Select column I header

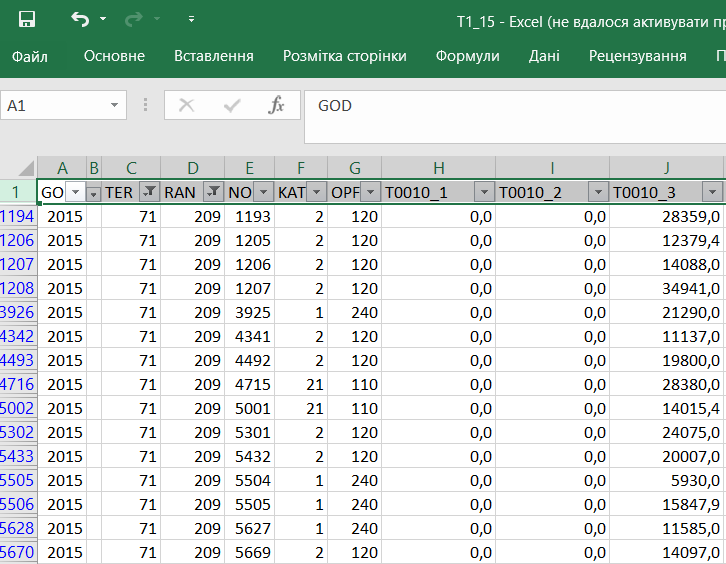pyautogui.click(x=552, y=168)
